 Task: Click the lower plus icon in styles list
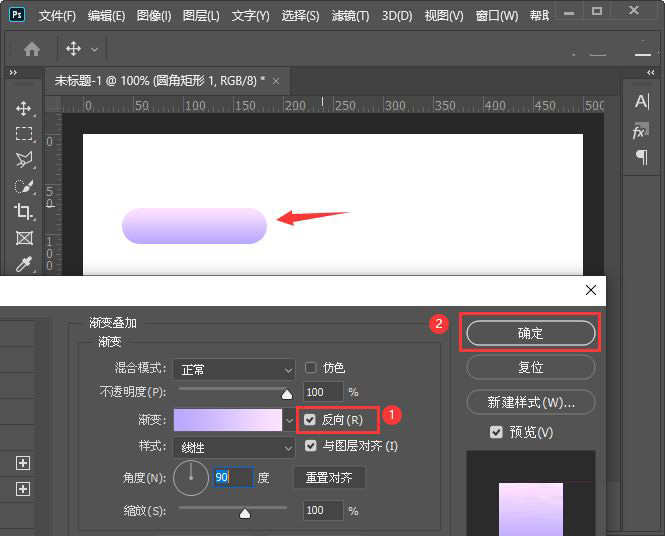(x=23, y=489)
